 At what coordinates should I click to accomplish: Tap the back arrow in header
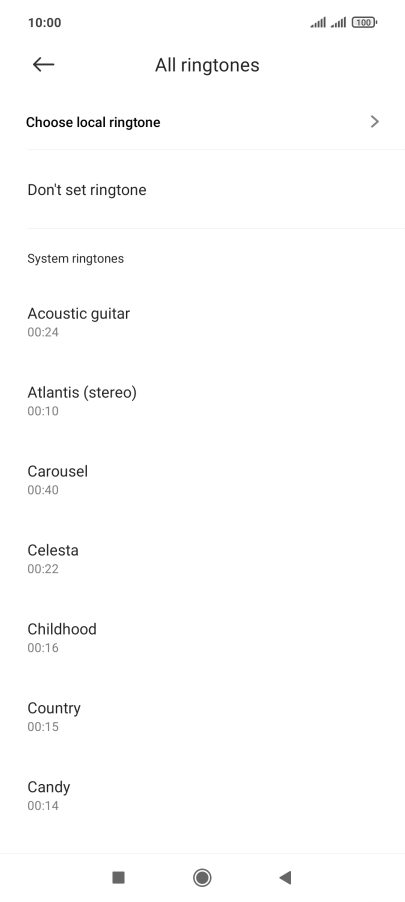pyautogui.click(x=43, y=64)
